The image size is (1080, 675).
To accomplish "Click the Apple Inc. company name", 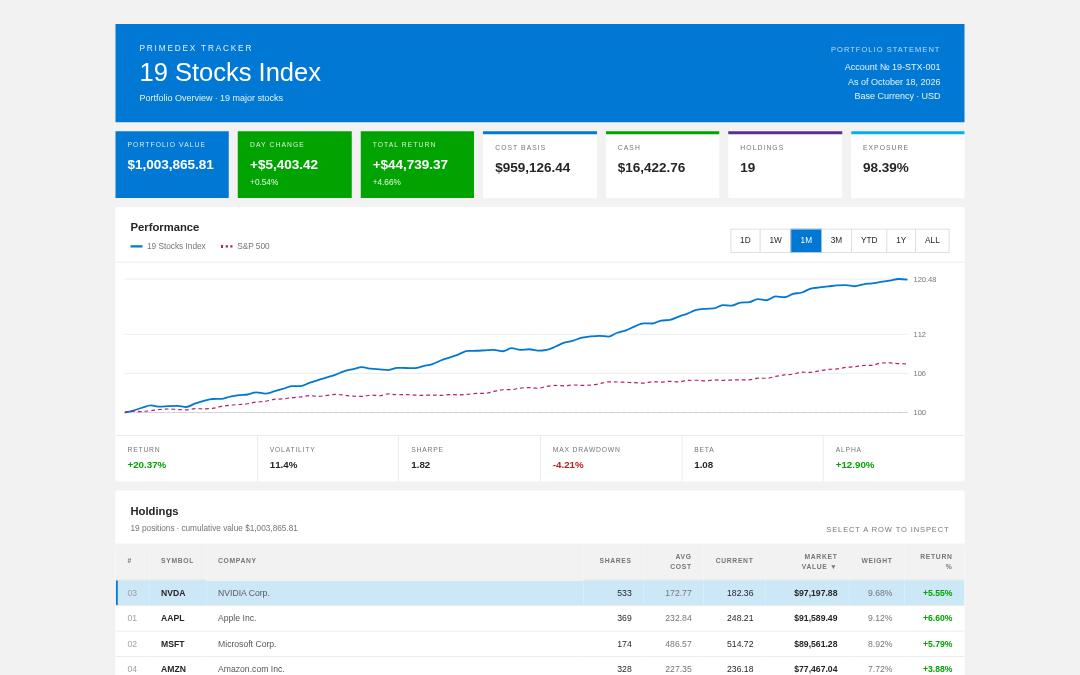I will [237, 619].
